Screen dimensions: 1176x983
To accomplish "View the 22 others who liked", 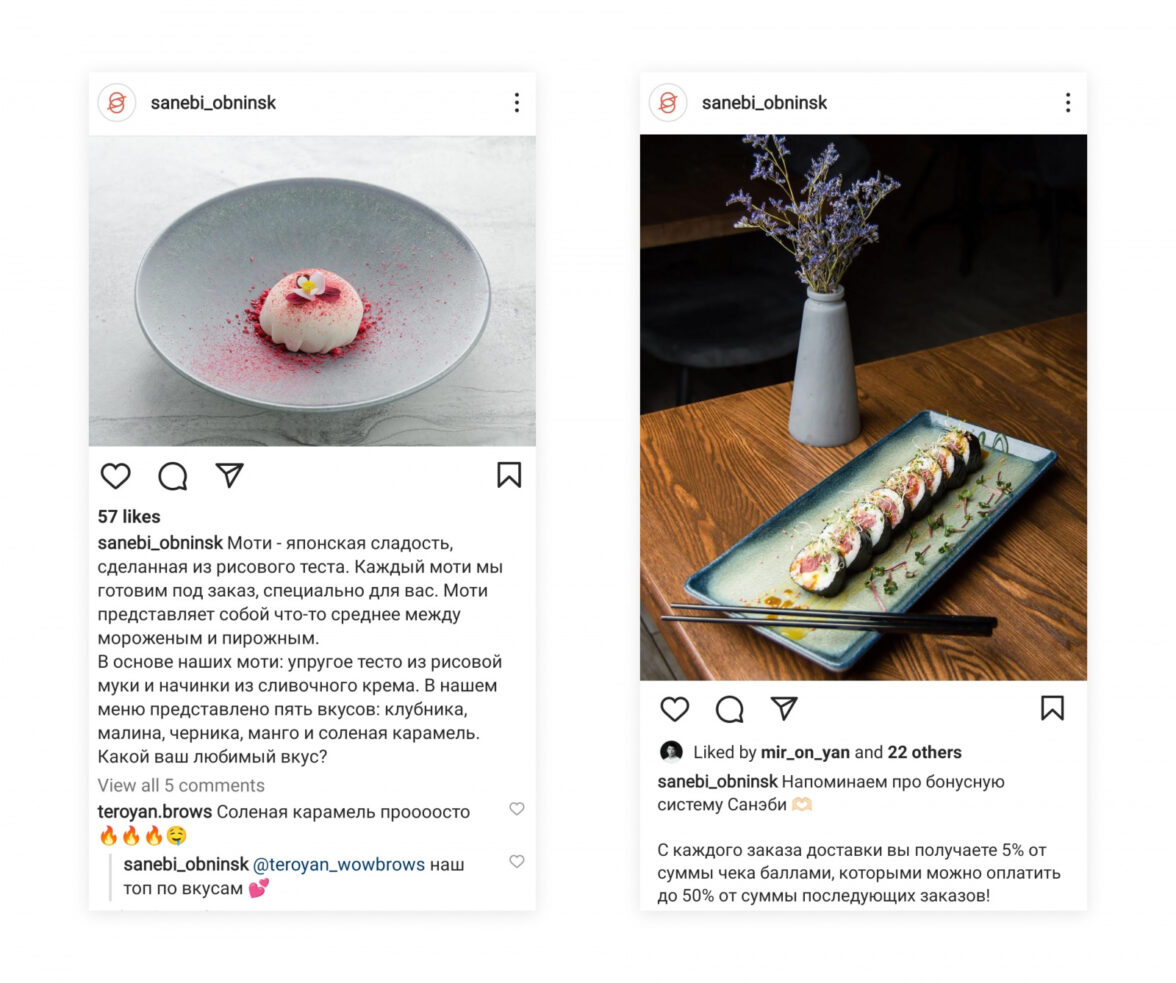I will (924, 752).
